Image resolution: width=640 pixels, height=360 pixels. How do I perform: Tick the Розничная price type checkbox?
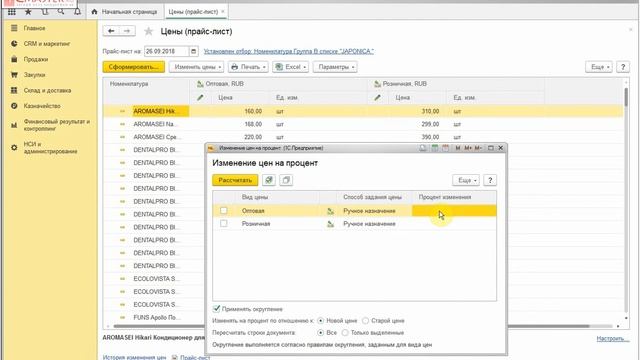224,224
